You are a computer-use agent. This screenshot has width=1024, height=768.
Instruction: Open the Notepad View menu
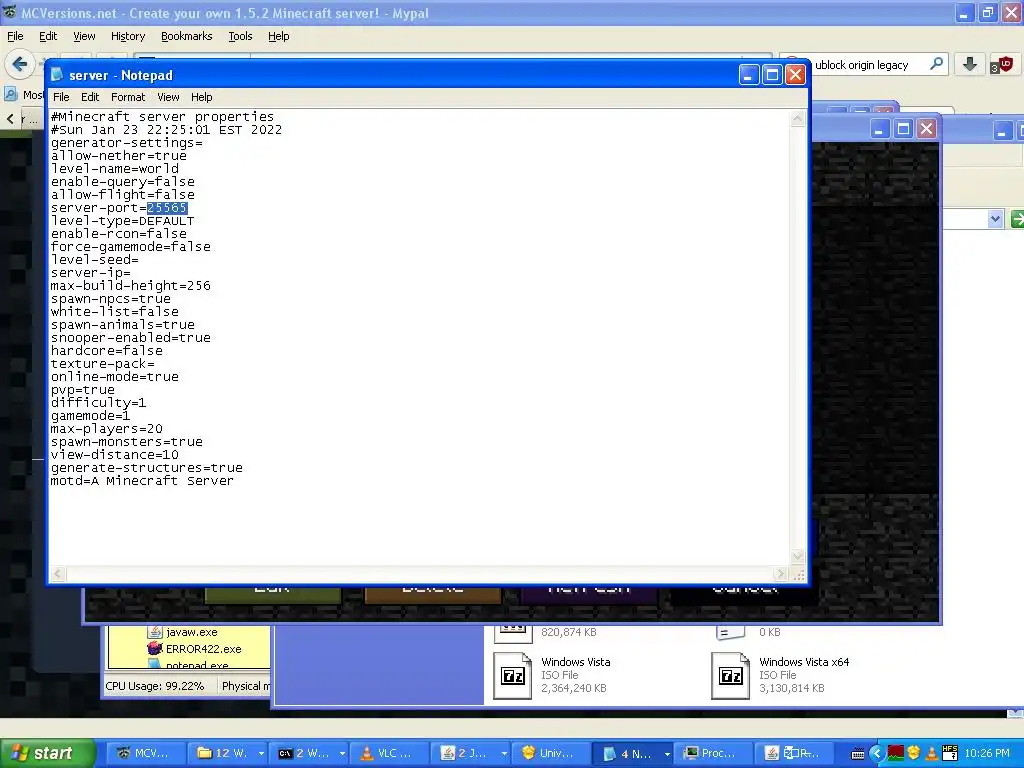[x=168, y=97]
